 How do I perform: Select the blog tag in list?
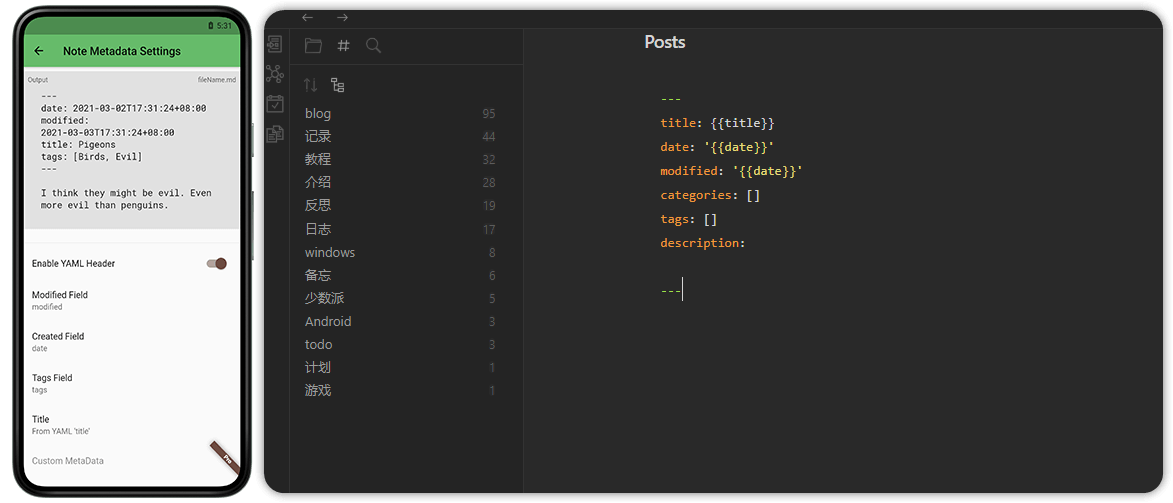[x=318, y=114]
